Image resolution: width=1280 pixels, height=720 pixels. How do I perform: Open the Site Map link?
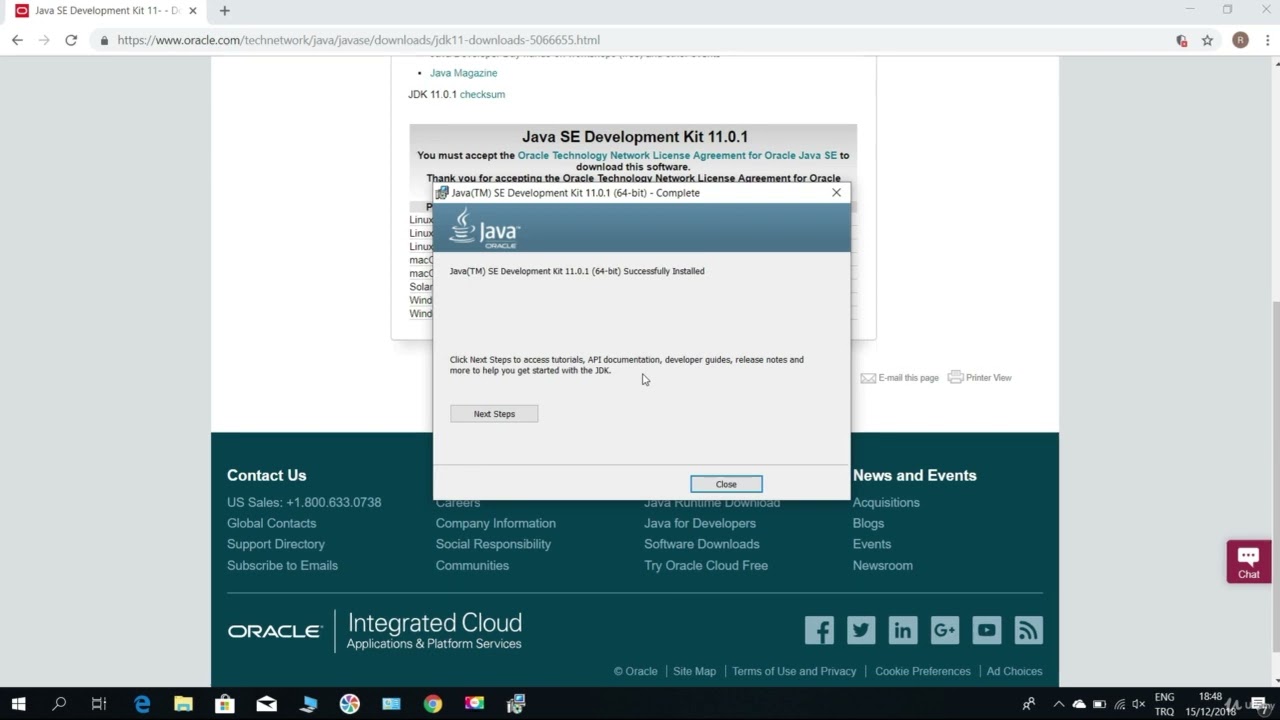[694, 671]
